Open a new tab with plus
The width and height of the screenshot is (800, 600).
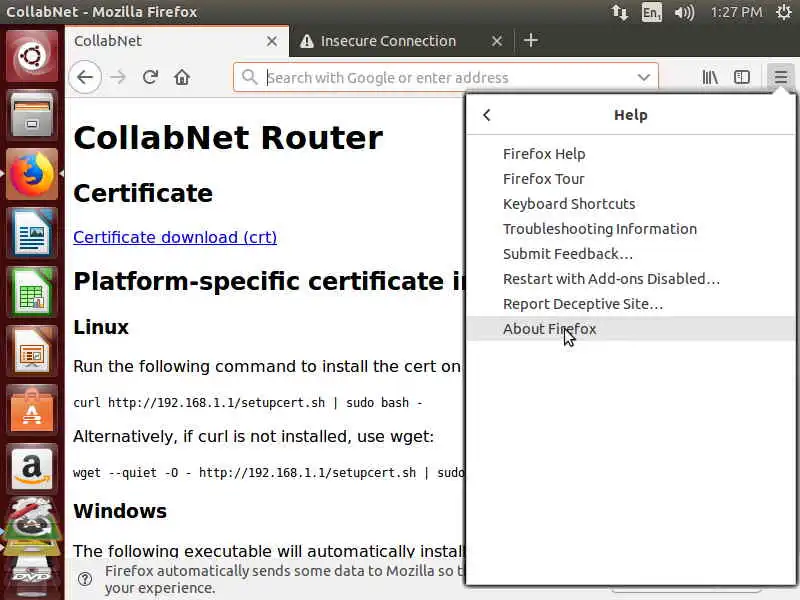click(x=531, y=40)
